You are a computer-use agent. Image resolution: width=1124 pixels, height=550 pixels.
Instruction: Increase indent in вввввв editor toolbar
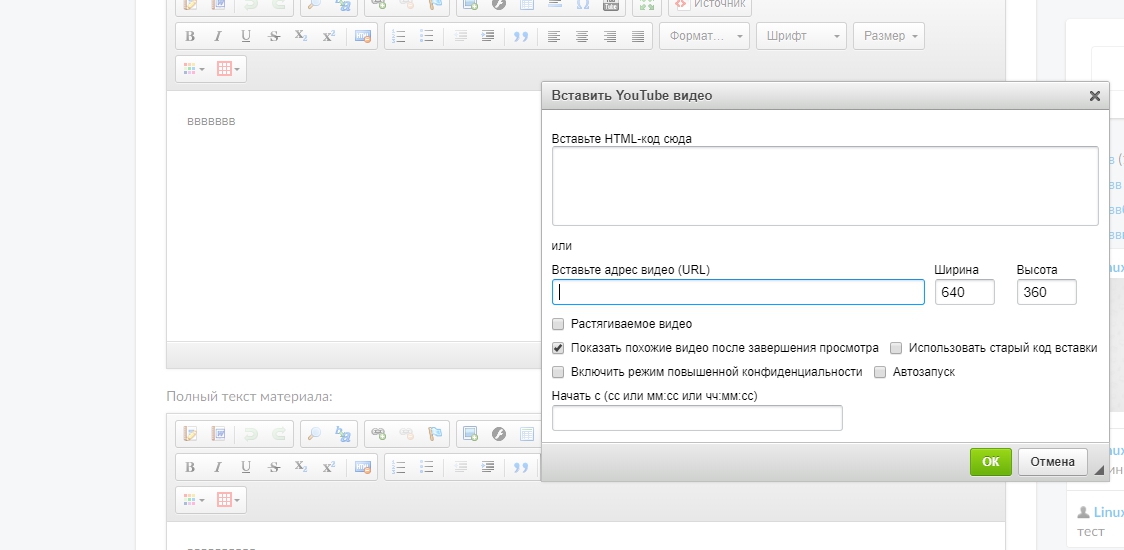click(x=487, y=37)
